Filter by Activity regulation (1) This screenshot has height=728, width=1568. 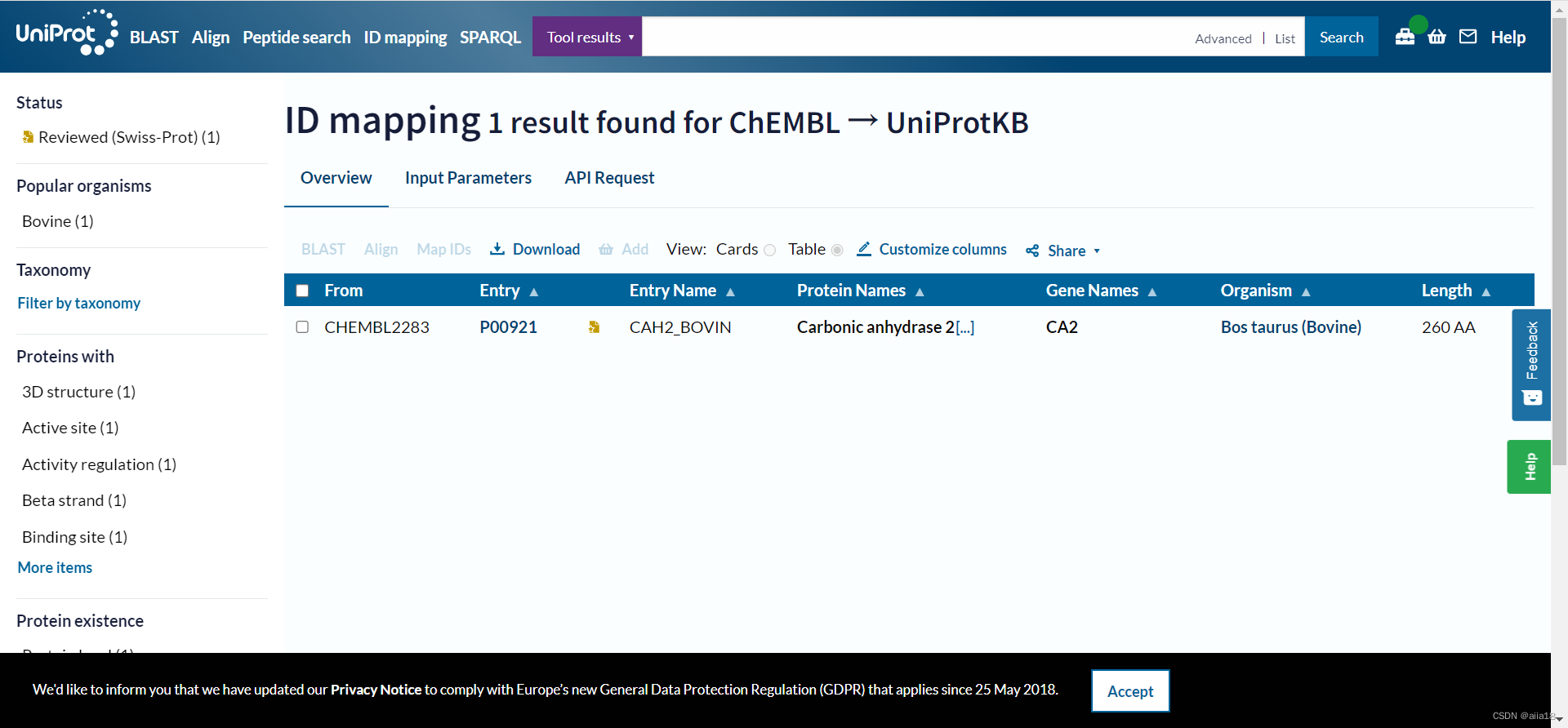[99, 464]
